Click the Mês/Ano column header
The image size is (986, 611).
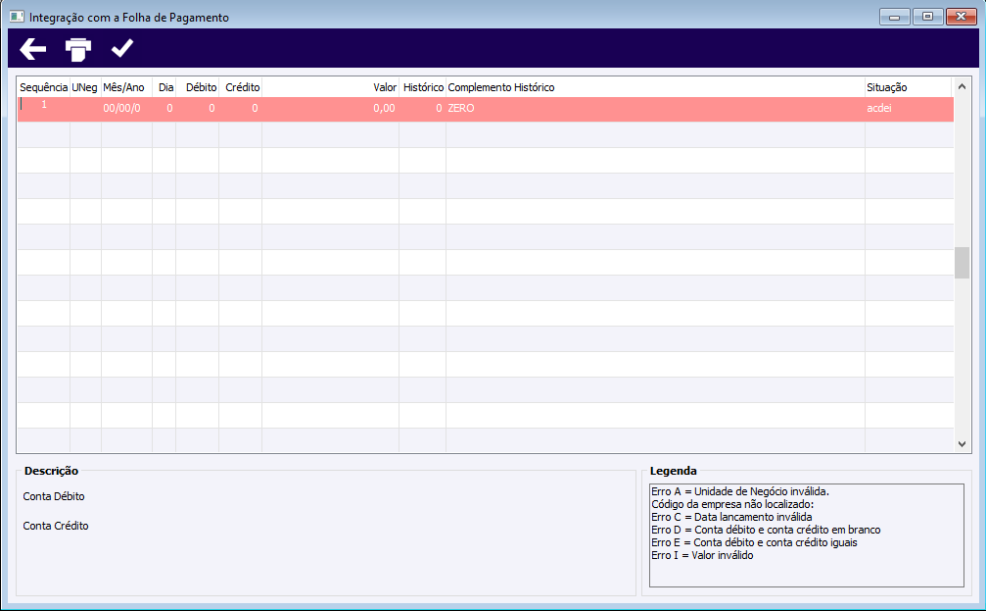point(126,87)
